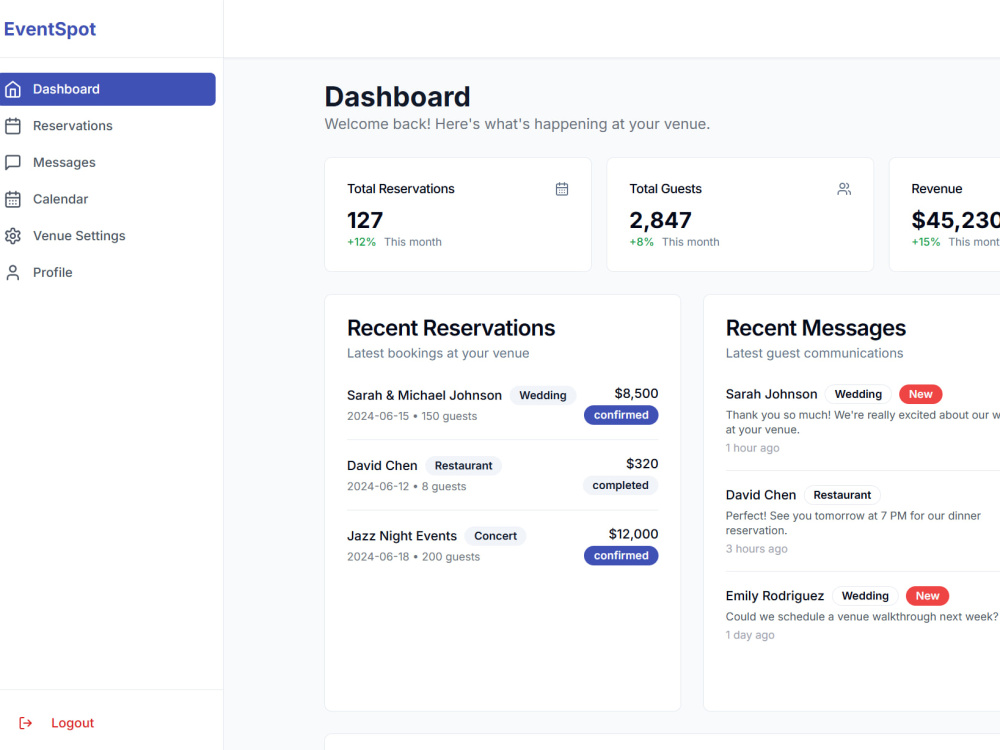Image resolution: width=1000 pixels, height=750 pixels.
Task: Click New badge on Sarah Johnson message
Action: [920, 394]
